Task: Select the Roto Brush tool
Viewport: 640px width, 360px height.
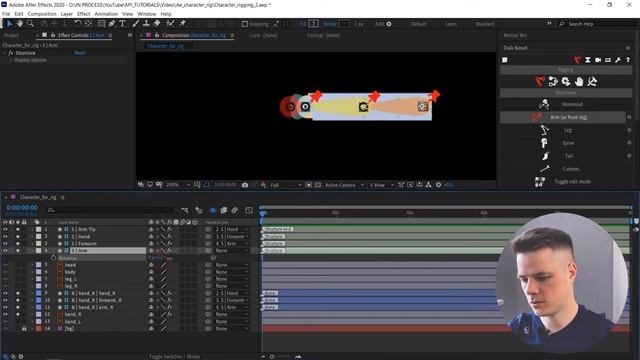Action: click(x=171, y=24)
